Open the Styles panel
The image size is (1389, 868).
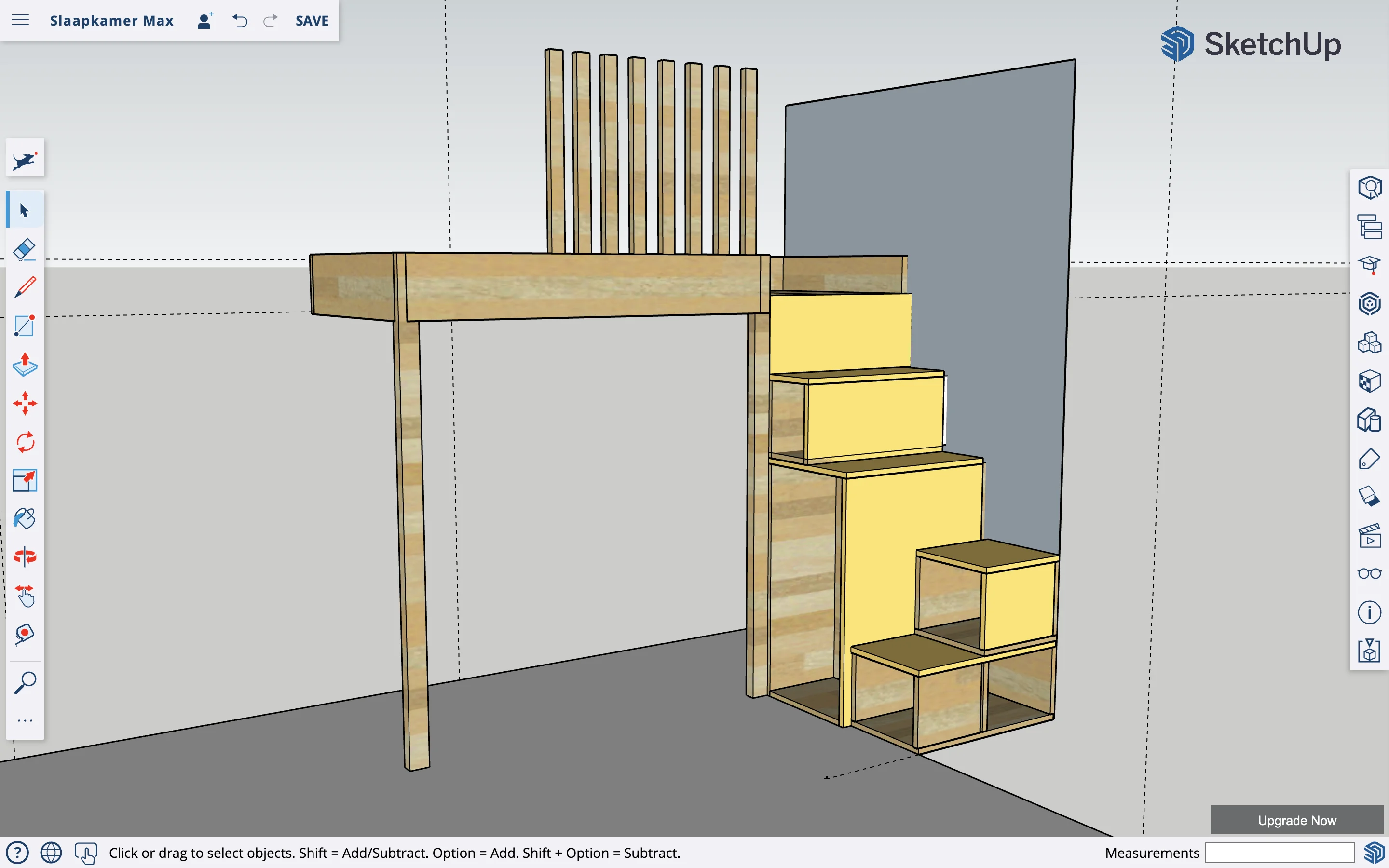[1370, 420]
